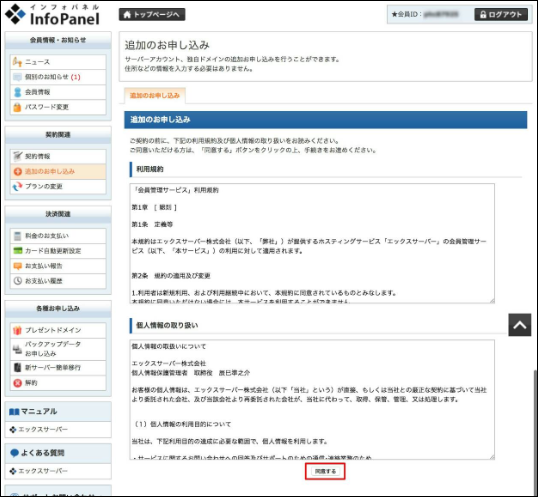Click inside the 利用規約 terms text box
The image size is (538, 497).
312,244
